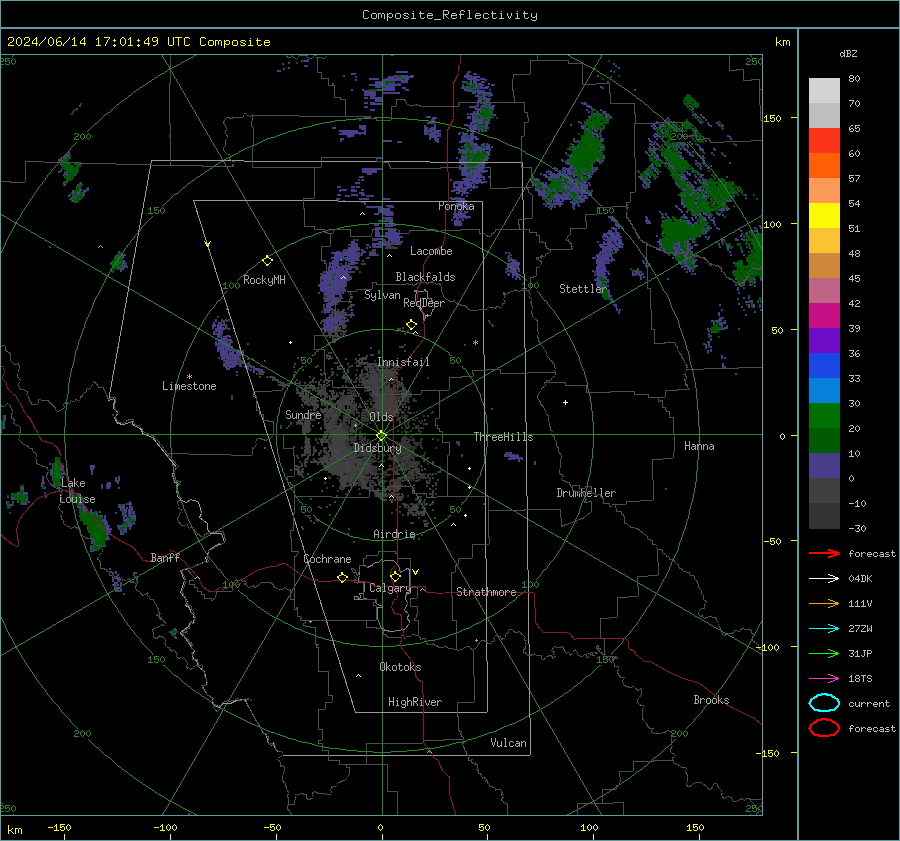Click the Blackfalds label on map
900x841 pixels.
(425, 277)
